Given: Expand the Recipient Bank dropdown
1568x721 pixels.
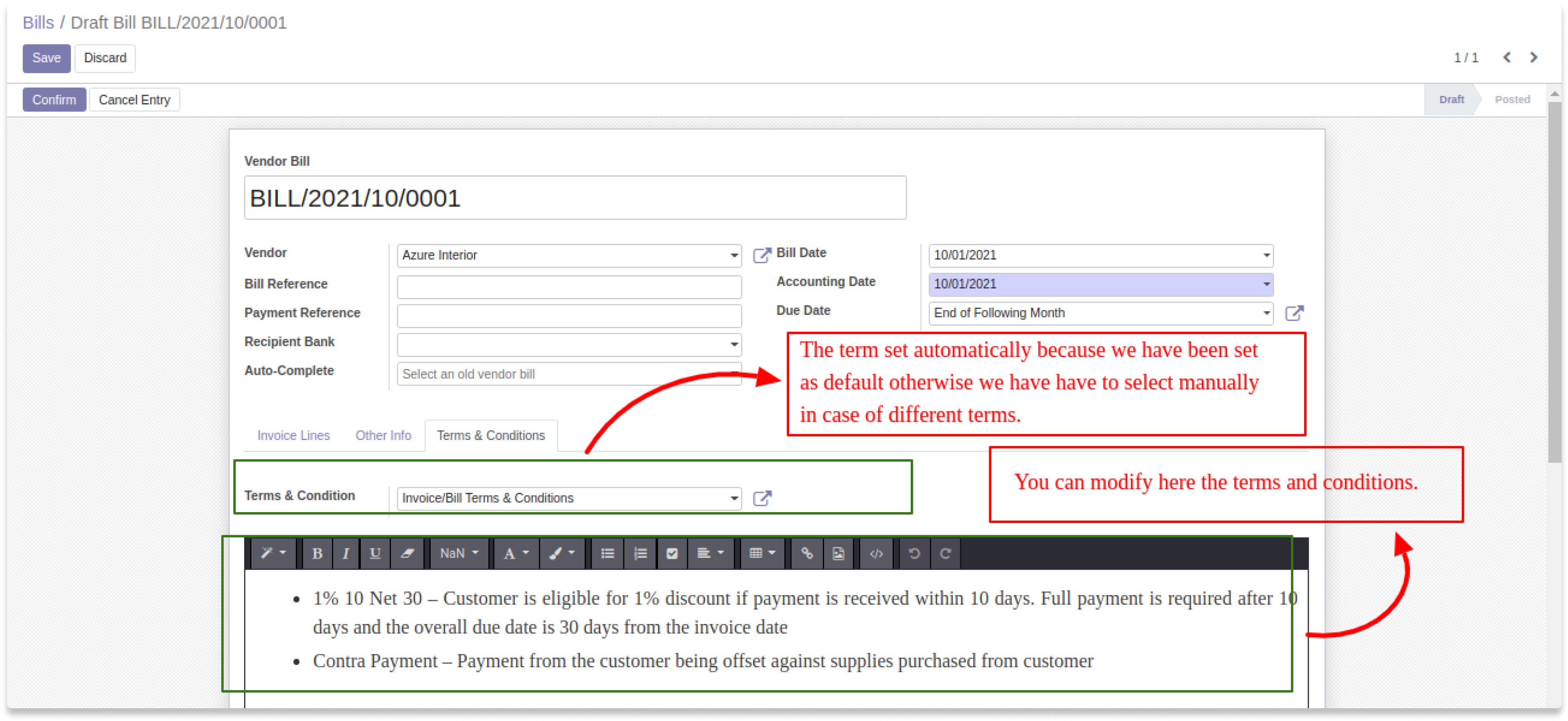Looking at the screenshot, I should [x=734, y=345].
